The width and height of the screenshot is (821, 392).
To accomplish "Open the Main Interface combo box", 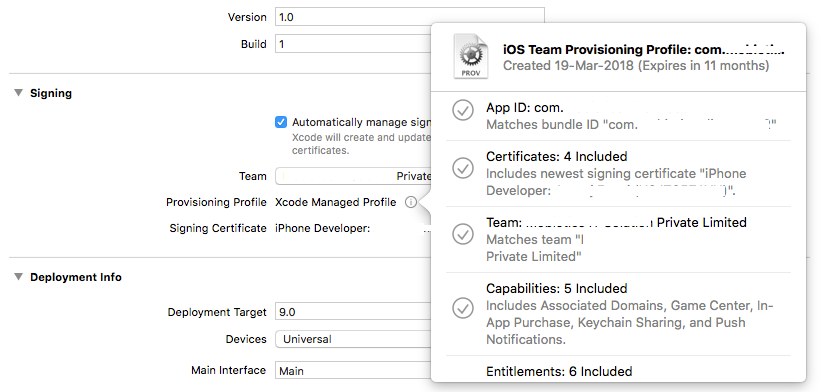I will [353, 371].
